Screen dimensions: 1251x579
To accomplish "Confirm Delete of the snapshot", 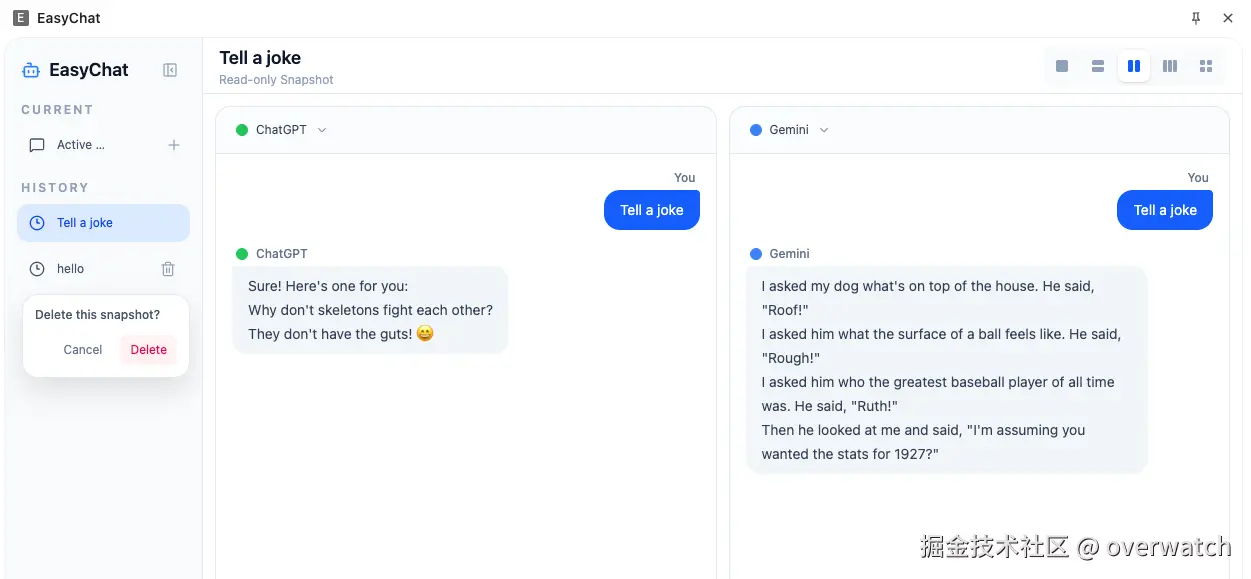I will 149,350.
